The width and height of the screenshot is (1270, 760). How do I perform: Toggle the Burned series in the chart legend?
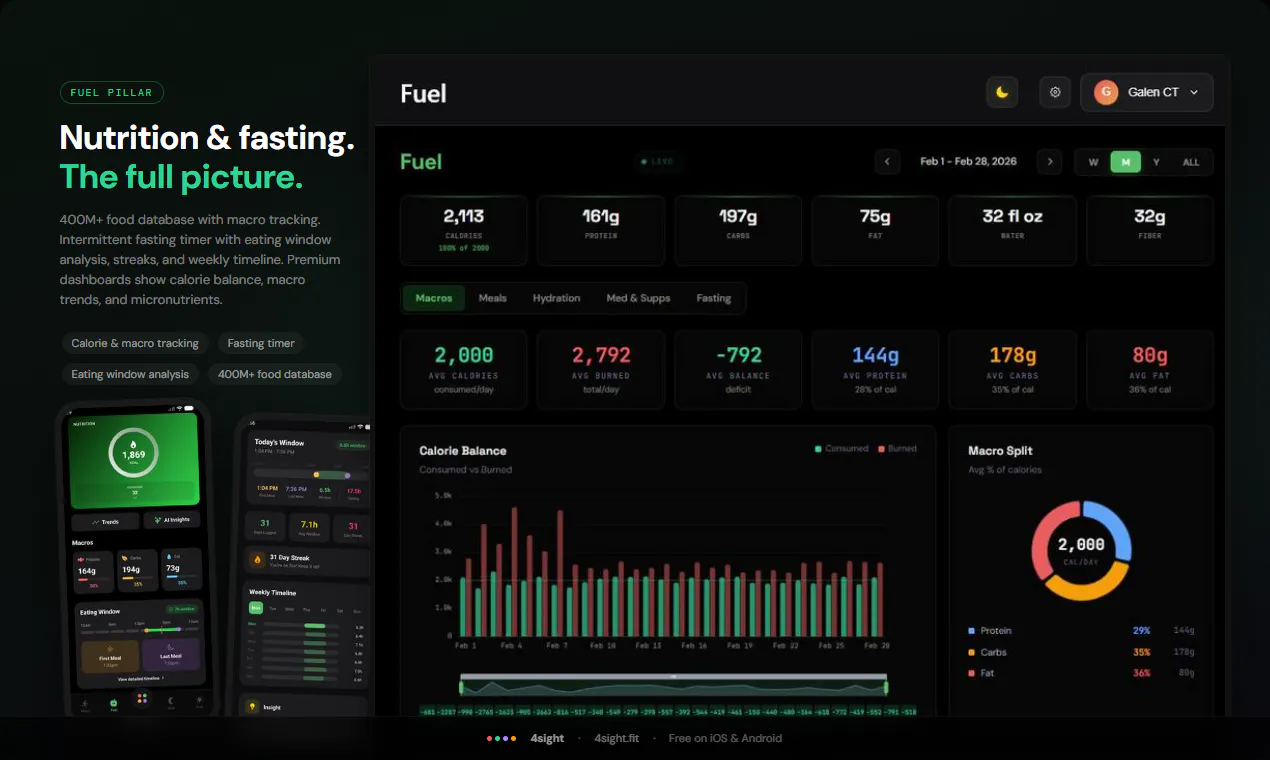click(x=897, y=449)
